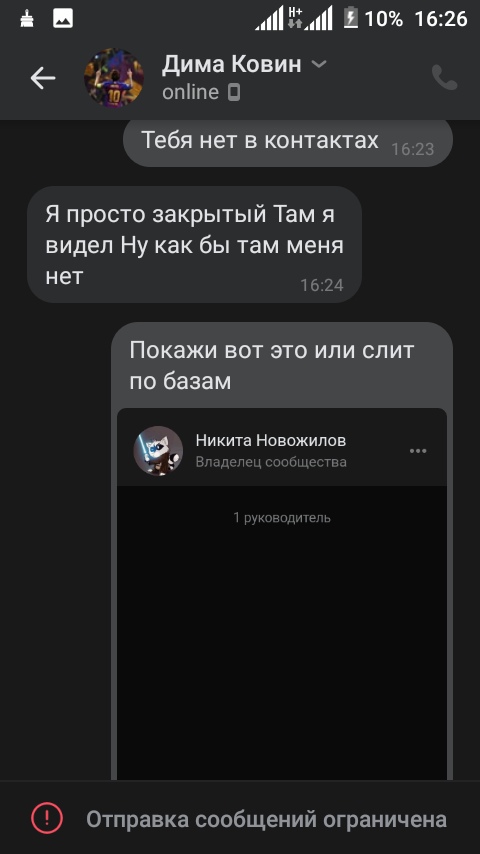Open Дима Ковин's profile avatar
Screen dimensions: 480x854
tap(114, 78)
